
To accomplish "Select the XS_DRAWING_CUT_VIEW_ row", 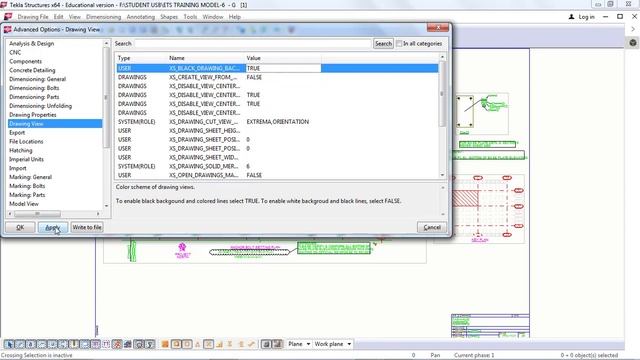I will pos(278,122).
